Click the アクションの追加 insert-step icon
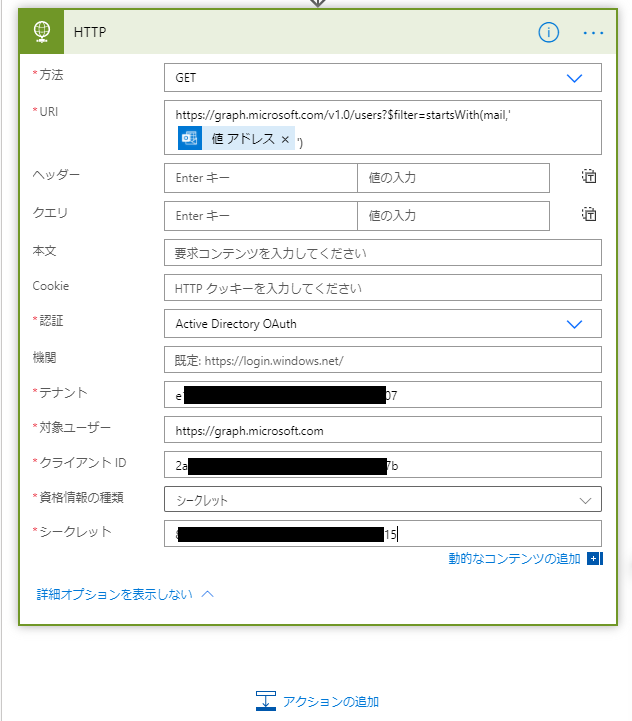 266,701
